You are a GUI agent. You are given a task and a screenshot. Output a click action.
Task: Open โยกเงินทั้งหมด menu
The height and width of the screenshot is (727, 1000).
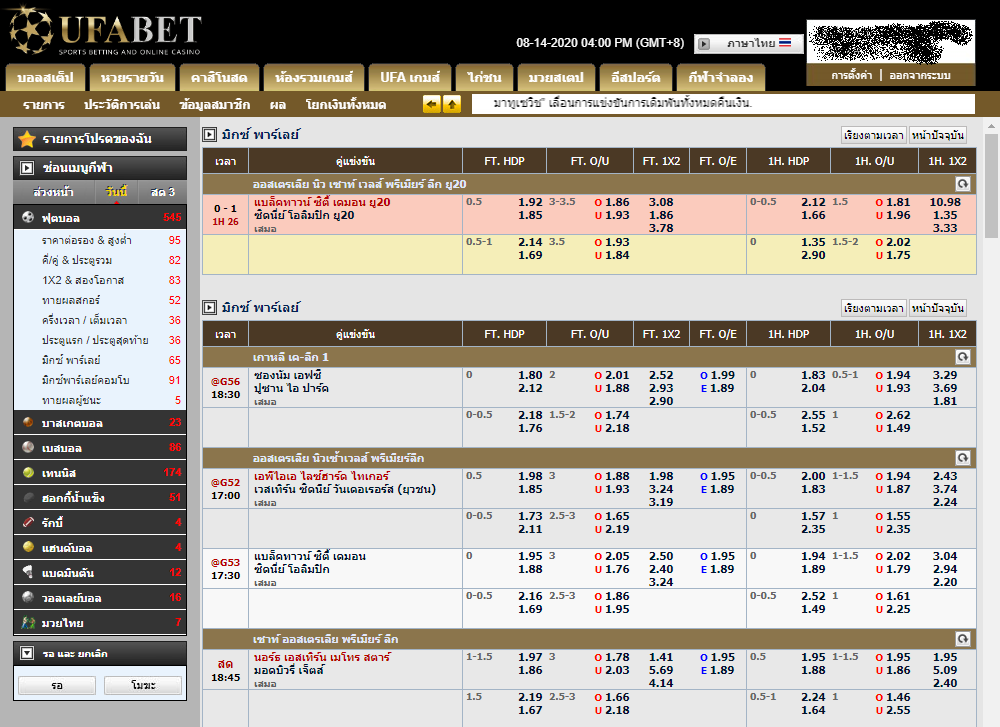point(346,105)
